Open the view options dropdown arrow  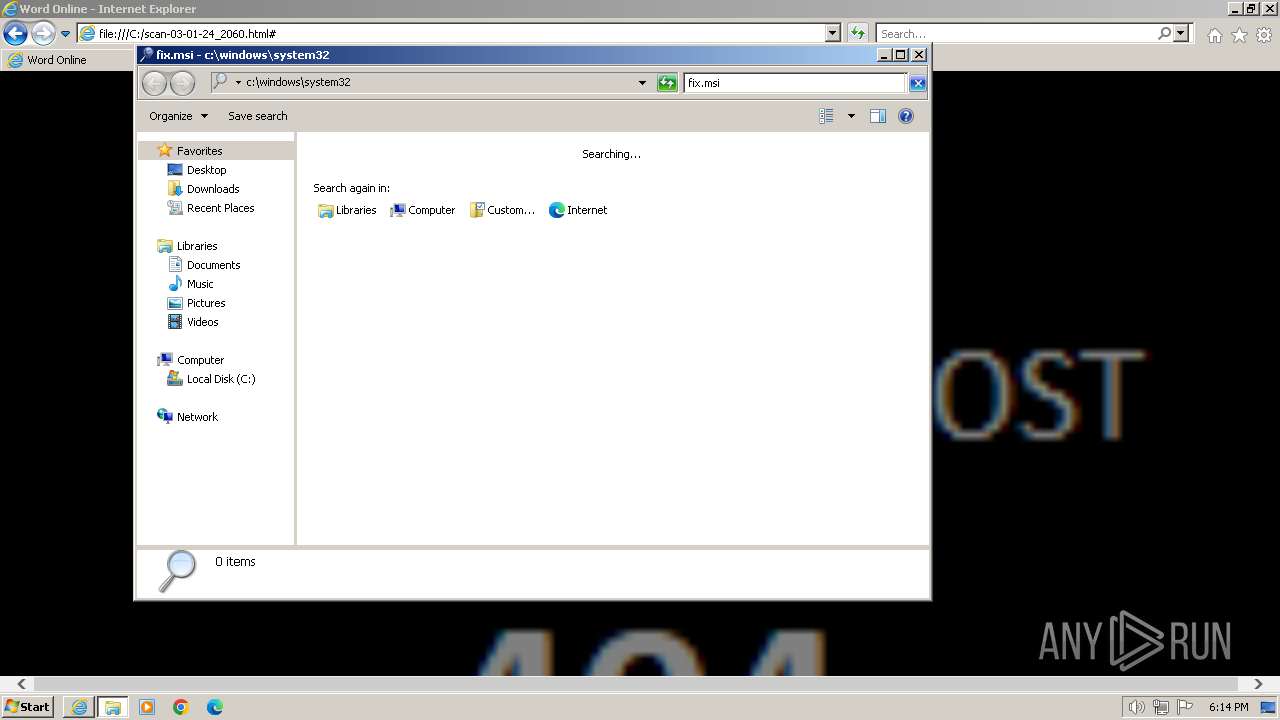[851, 116]
